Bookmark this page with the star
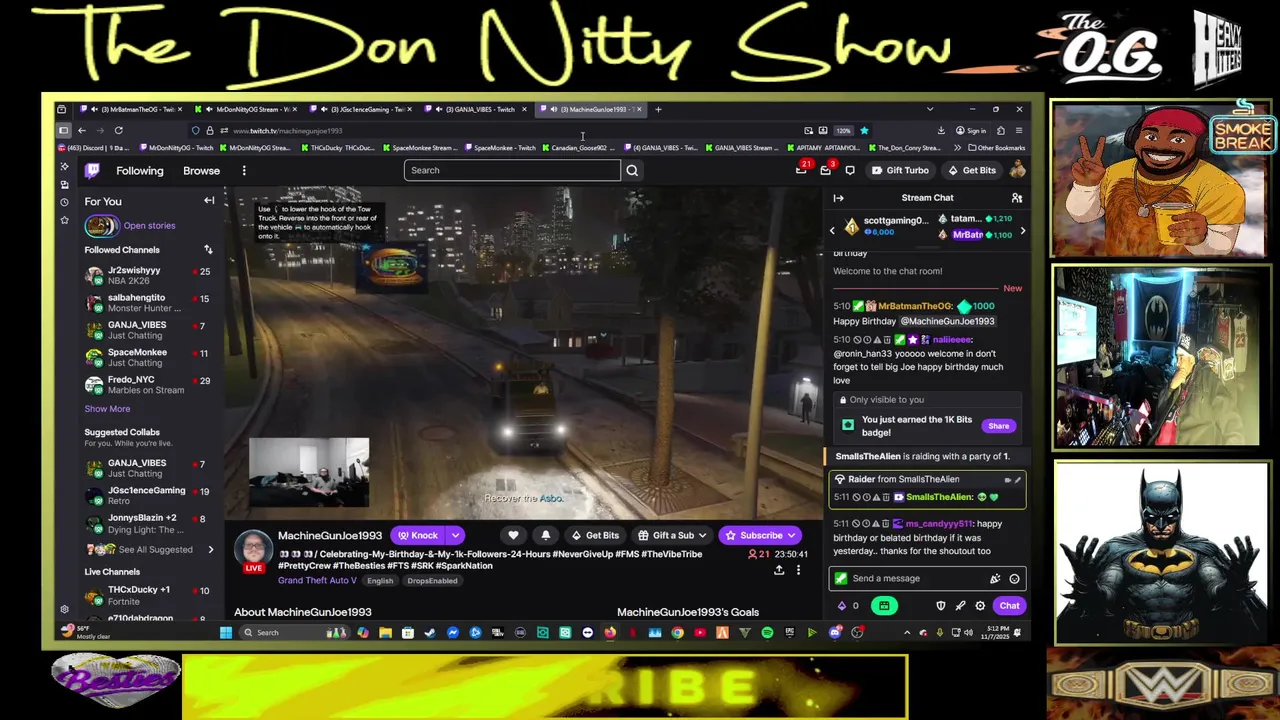The width and height of the screenshot is (1280, 720). coord(864,130)
